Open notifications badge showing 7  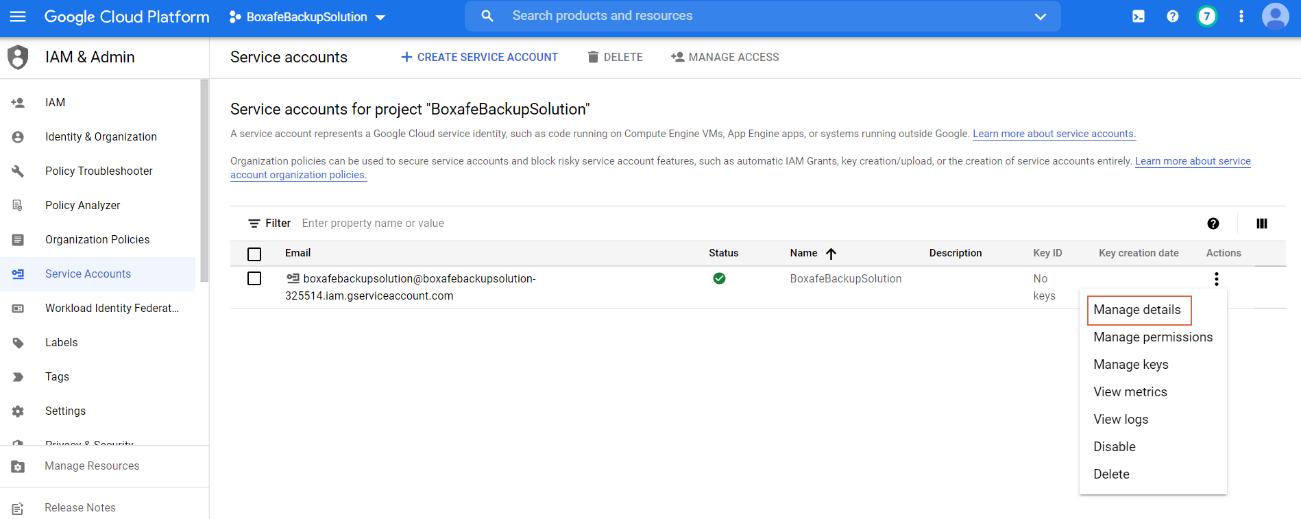1207,17
